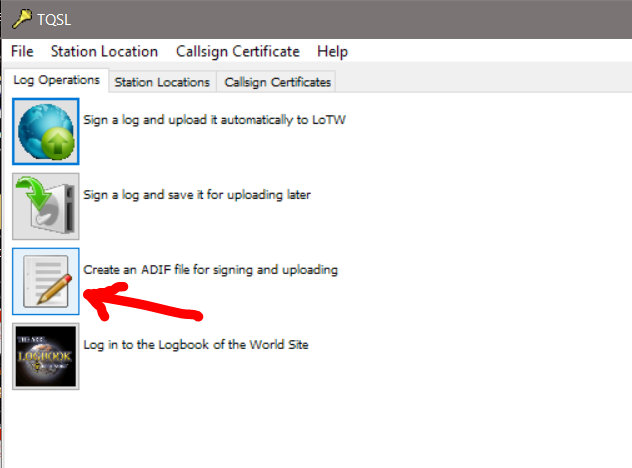
Task: Click the create ADIF file notepad icon
Action: tap(46, 281)
